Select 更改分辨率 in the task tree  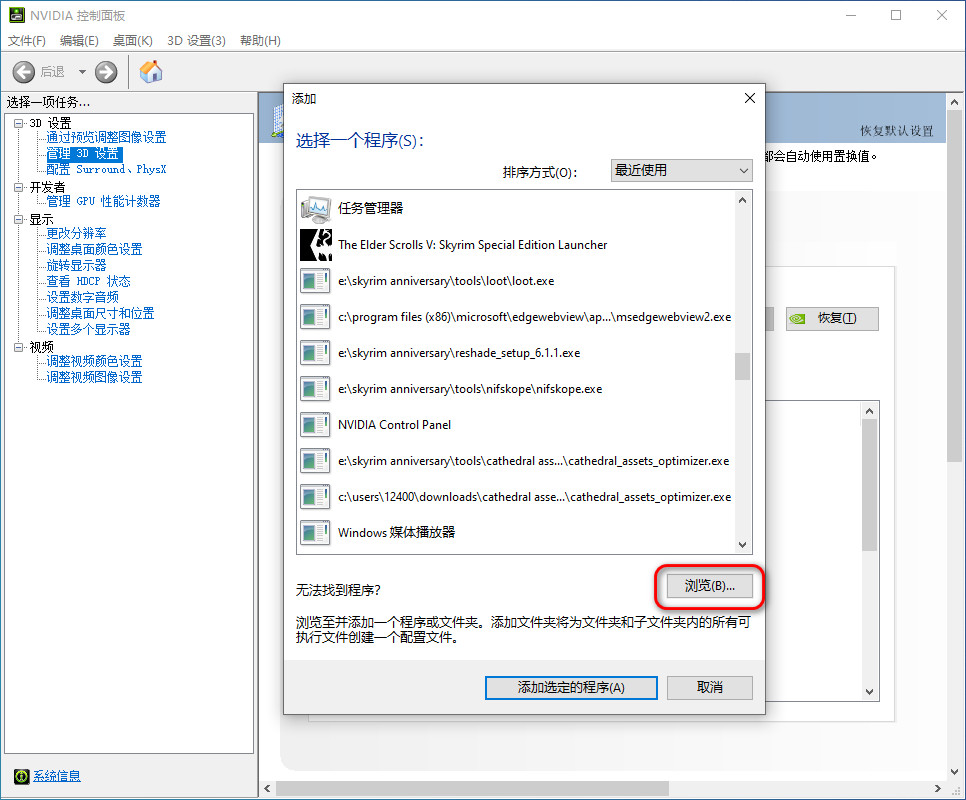(x=76, y=233)
